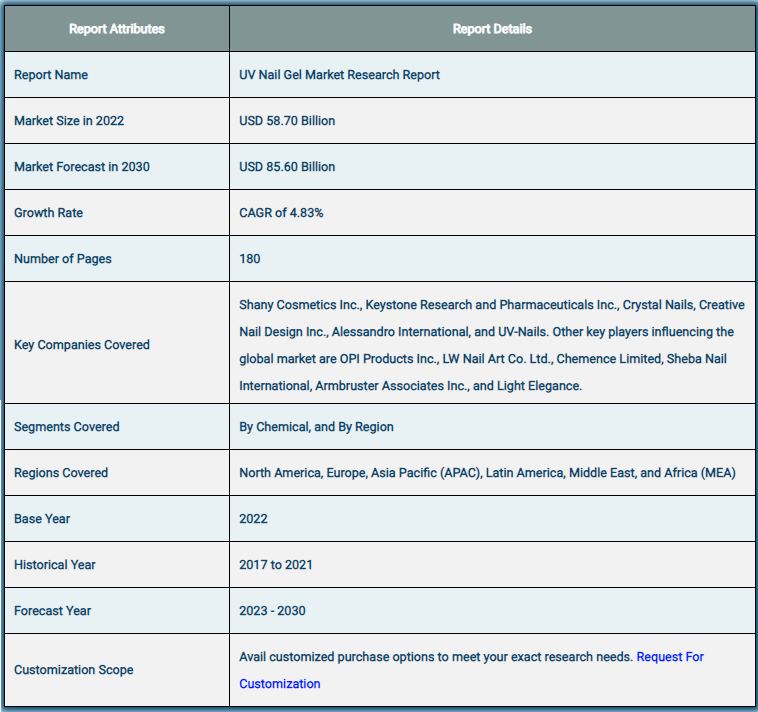
Task: Click the Number of Pages label
Action: pyautogui.click(x=63, y=259)
